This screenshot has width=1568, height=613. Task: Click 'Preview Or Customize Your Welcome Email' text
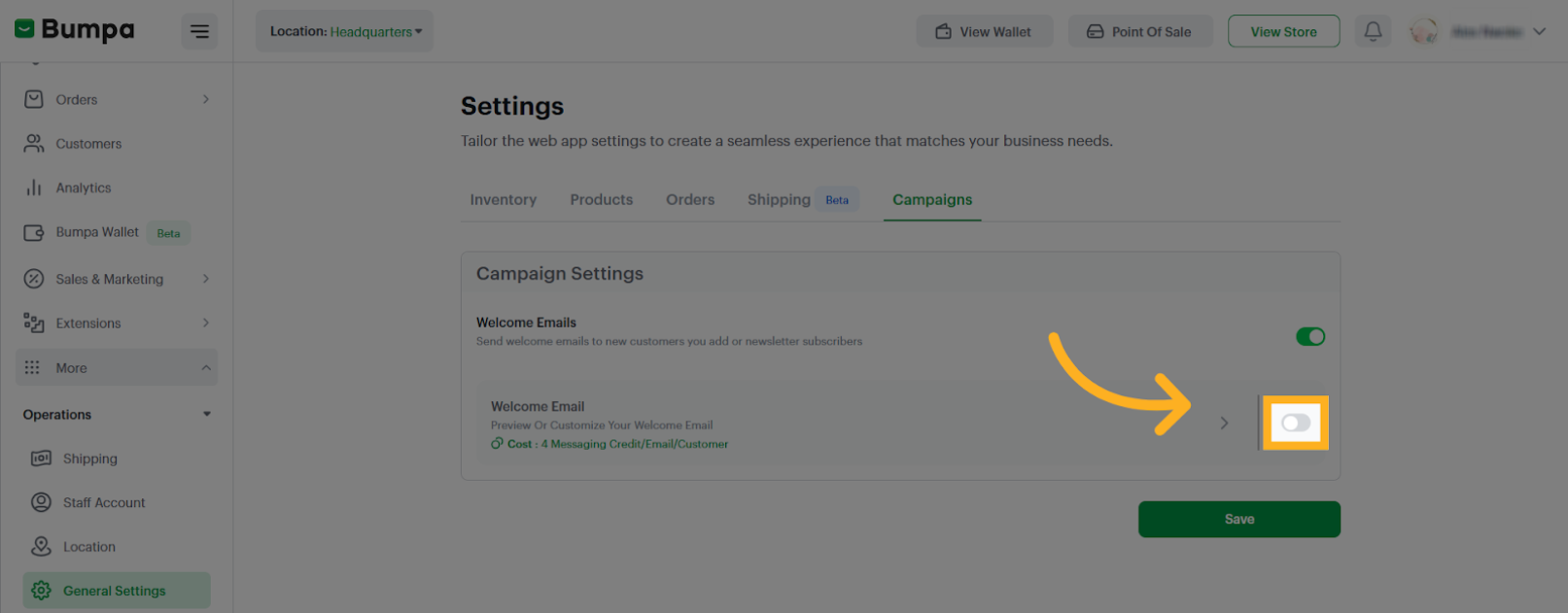point(602,425)
